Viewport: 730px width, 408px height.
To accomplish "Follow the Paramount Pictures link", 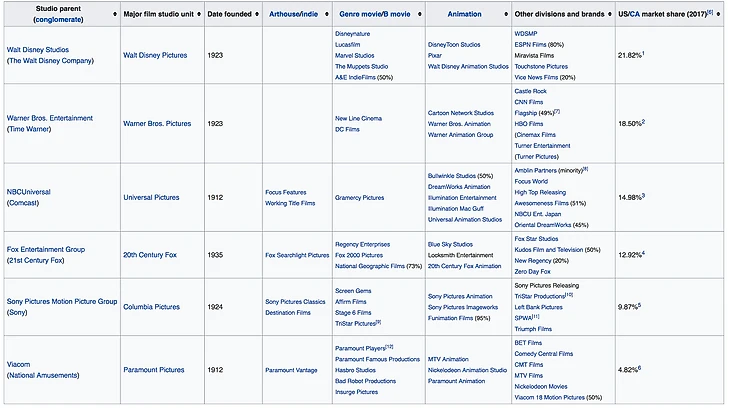I will click(154, 370).
